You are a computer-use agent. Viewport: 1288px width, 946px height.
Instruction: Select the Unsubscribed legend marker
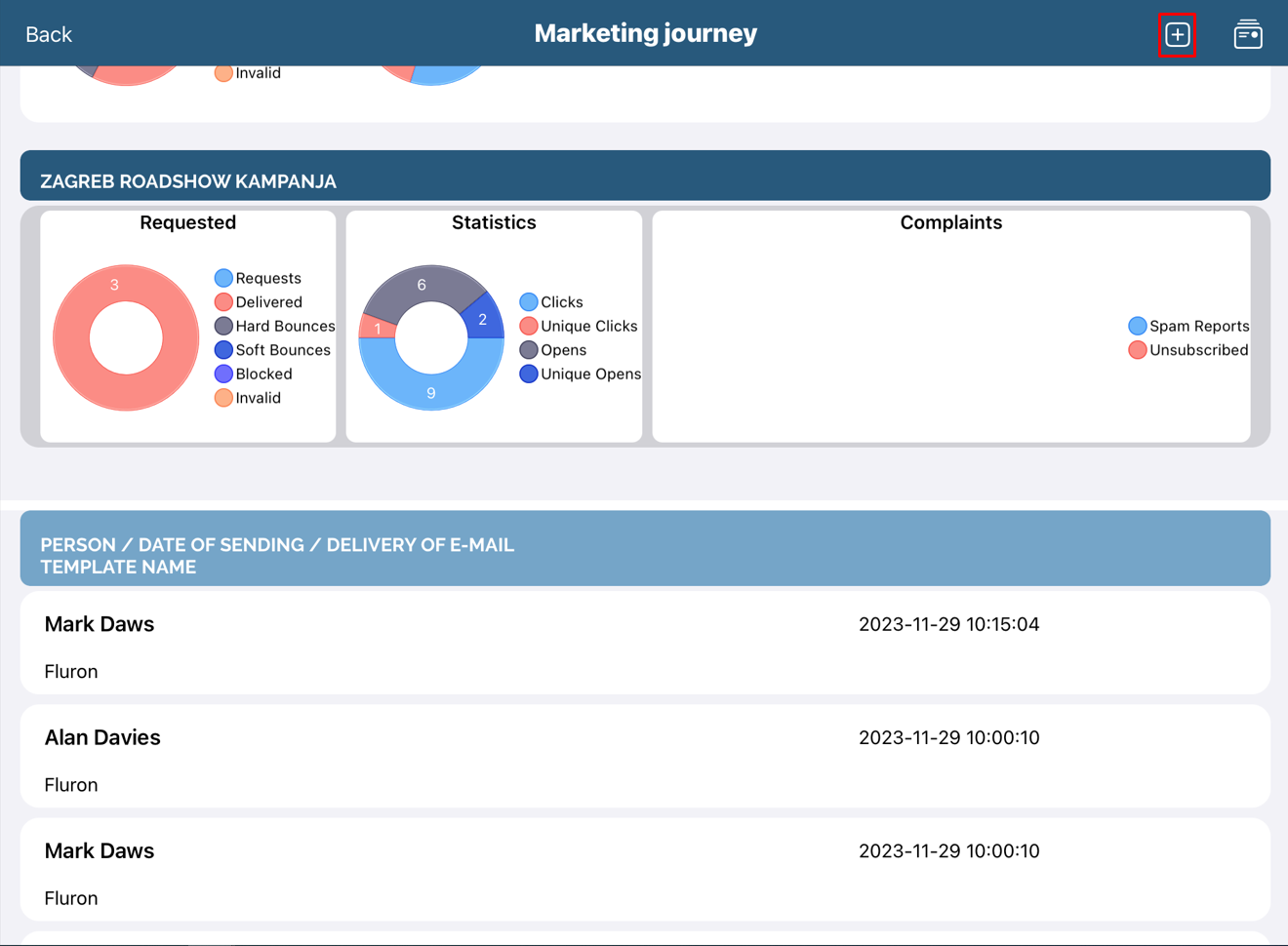(x=1137, y=350)
